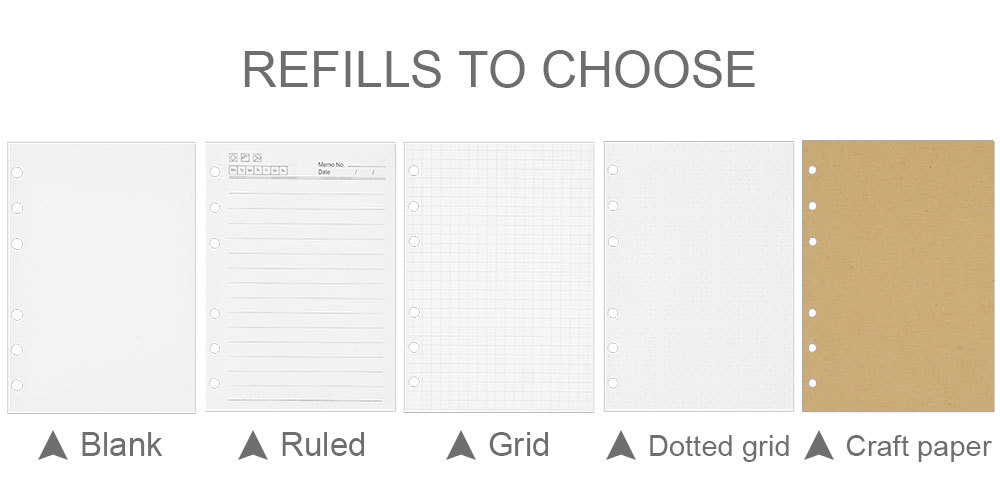Select the Dotted grid label
Image resolution: width=1000 pixels, height=494 pixels.
coord(719,446)
